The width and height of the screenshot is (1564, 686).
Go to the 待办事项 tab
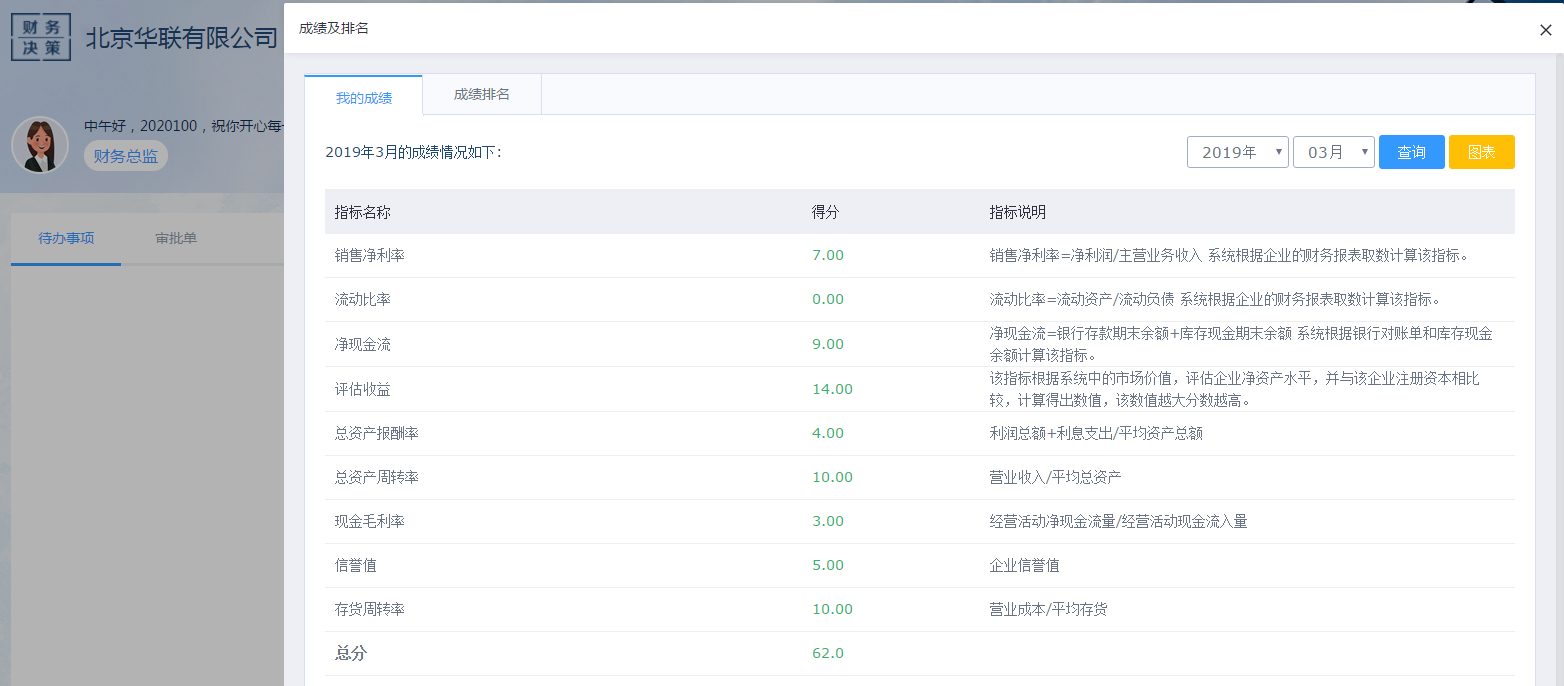pyautogui.click(x=66, y=239)
